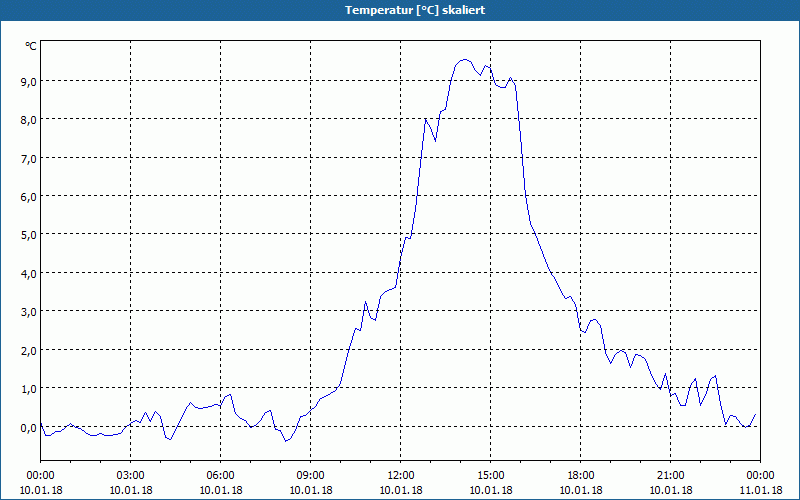Click the '15:00' time label
Image resolution: width=800 pixels, height=500 pixels.
[x=491, y=475]
